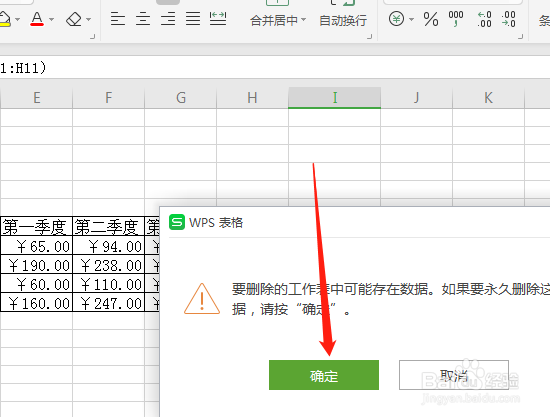Select column G header
The width and height of the screenshot is (550, 417).
click(181, 97)
